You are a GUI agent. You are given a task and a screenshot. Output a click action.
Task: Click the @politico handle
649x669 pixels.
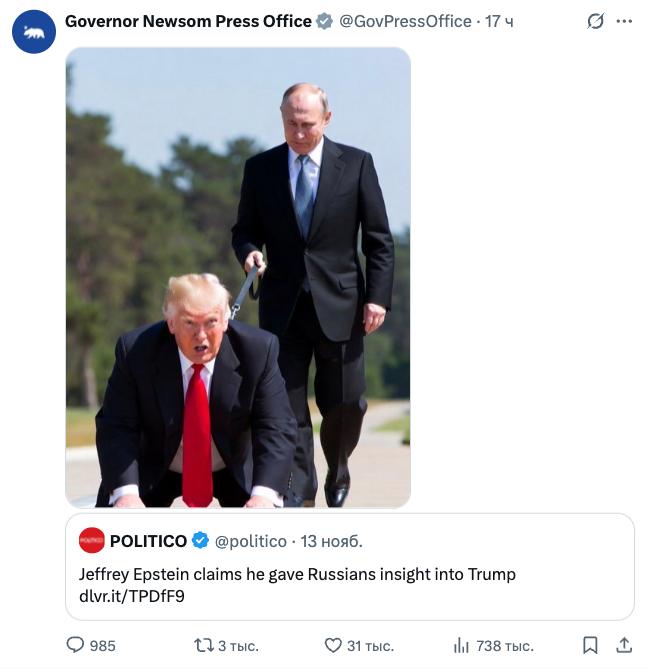coord(251,541)
